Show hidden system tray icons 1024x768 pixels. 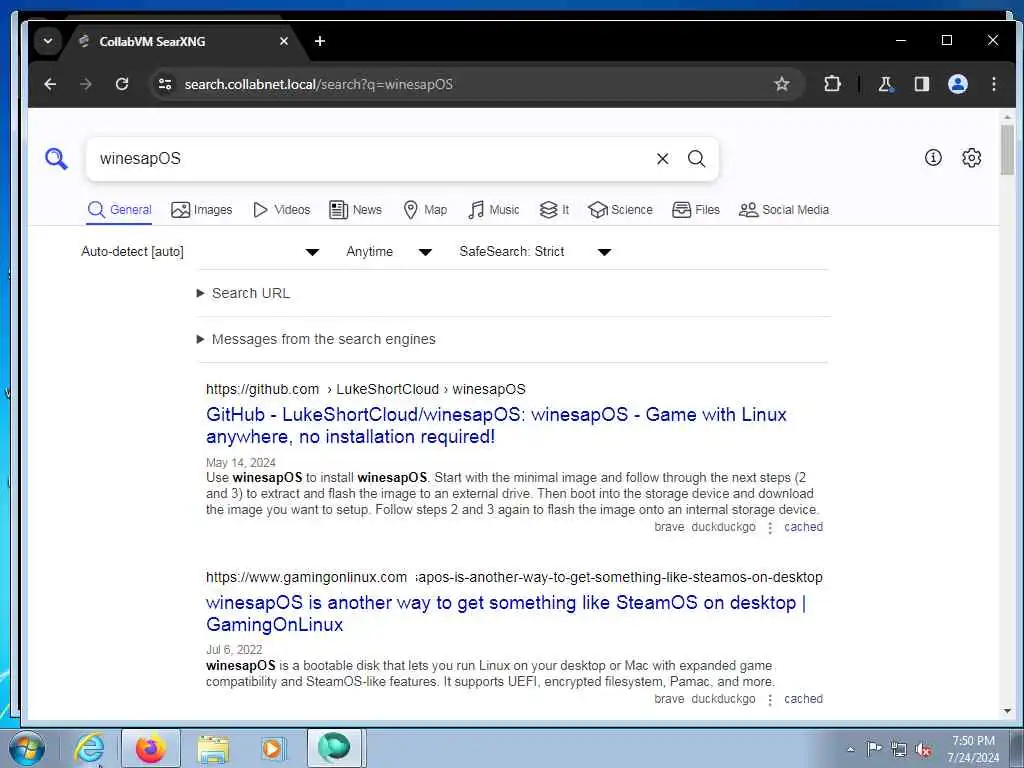(850, 749)
